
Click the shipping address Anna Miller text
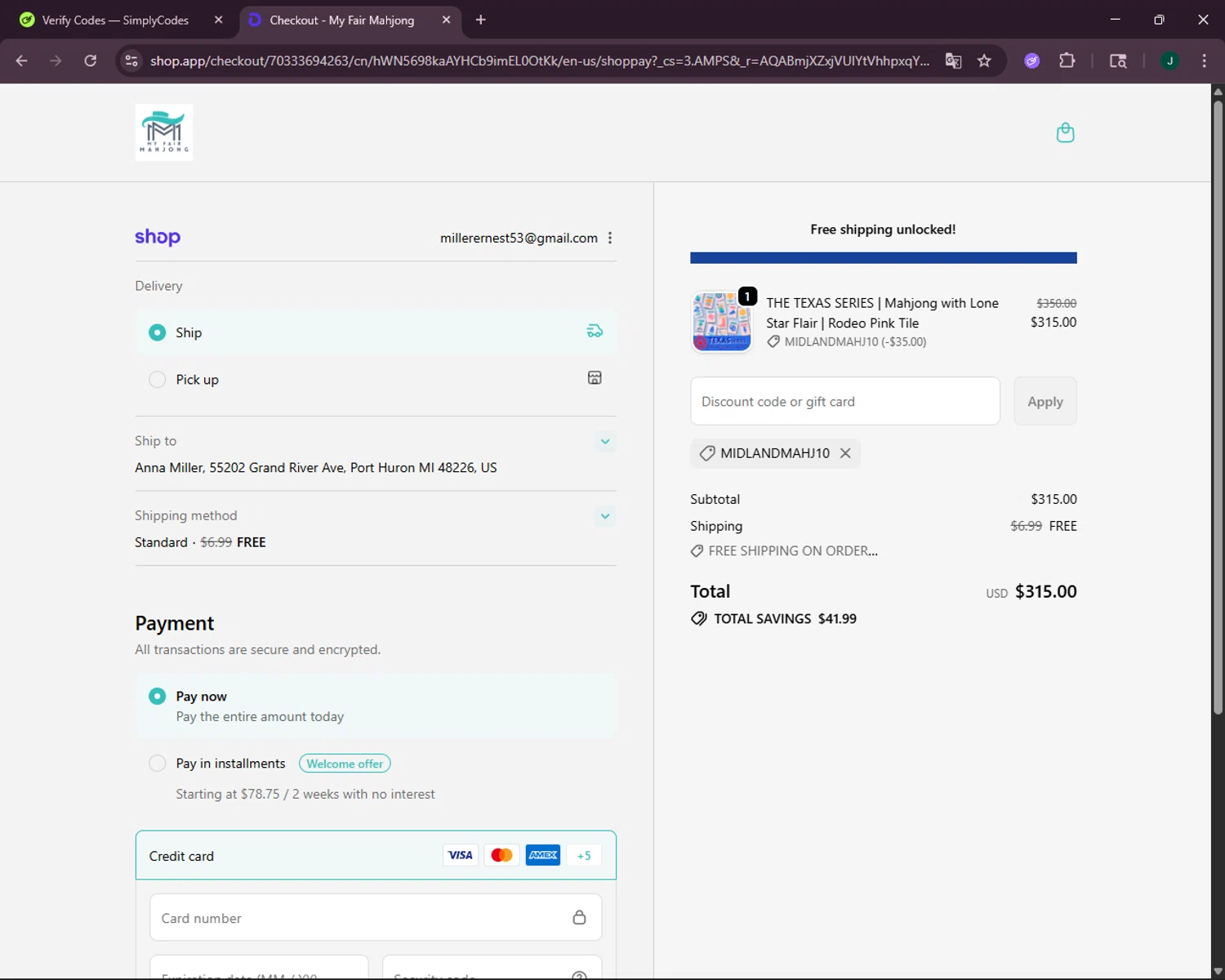(x=316, y=467)
